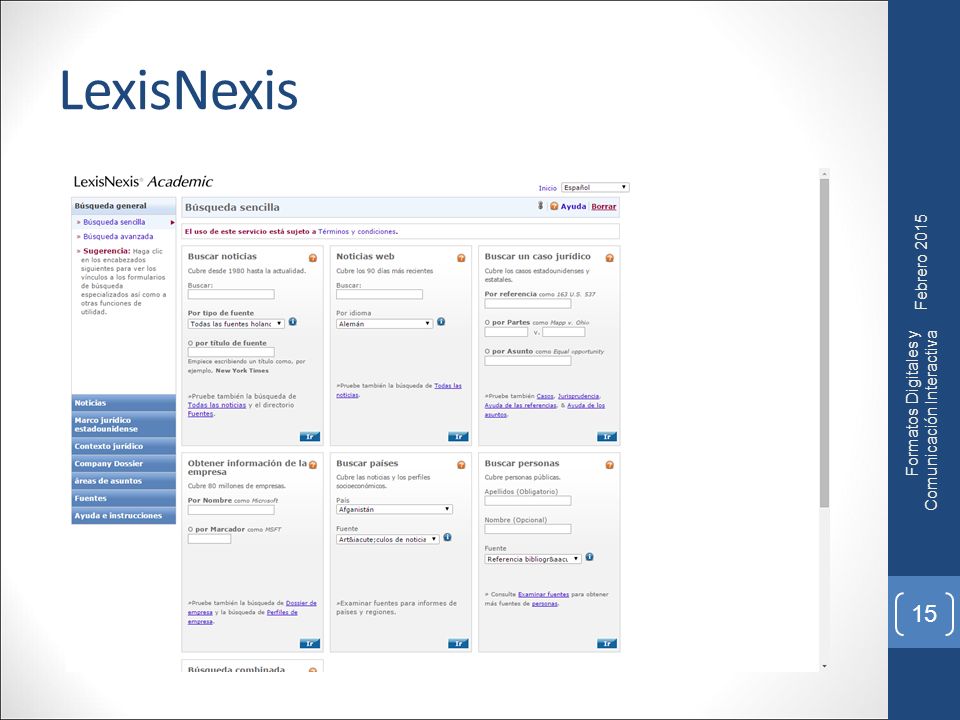Click Todas las noticias link in Noticias web
Viewport: 960px width, 720px height.
click(399, 390)
